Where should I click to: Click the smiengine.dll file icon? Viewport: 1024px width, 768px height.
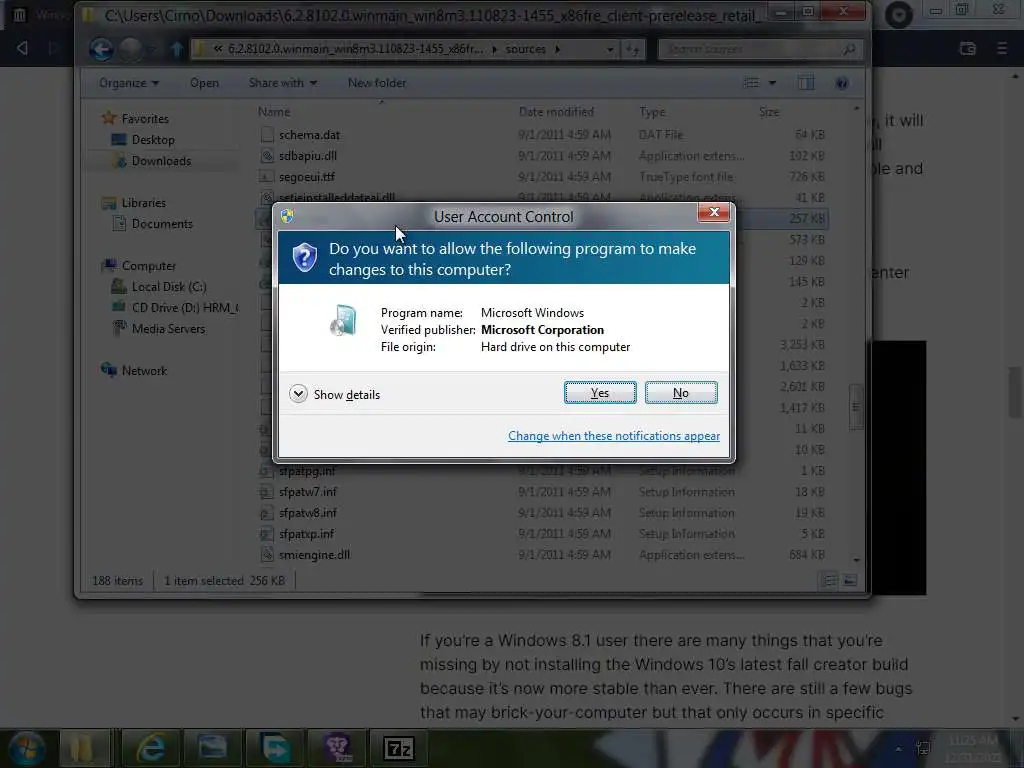266,554
